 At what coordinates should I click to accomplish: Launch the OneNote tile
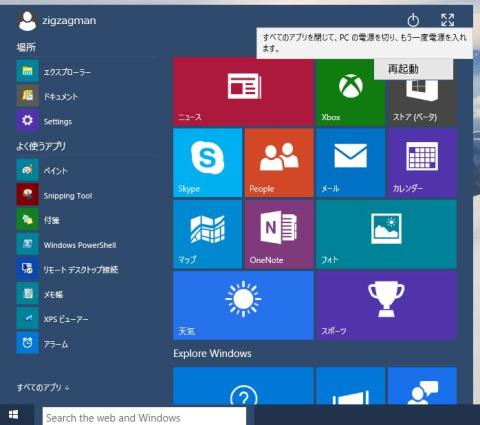pos(279,234)
